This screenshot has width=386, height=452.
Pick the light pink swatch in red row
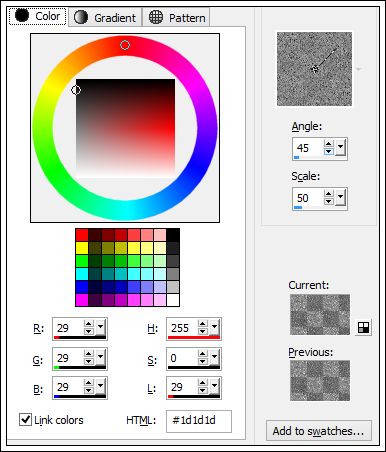(160, 235)
